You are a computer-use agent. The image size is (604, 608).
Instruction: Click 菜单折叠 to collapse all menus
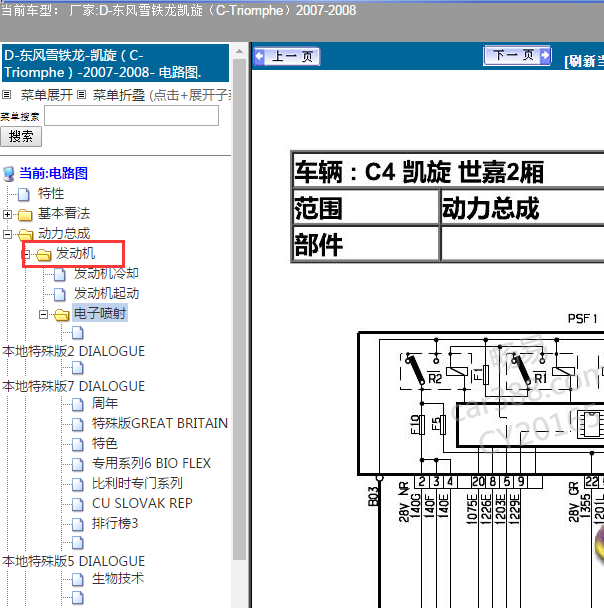tap(119, 95)
